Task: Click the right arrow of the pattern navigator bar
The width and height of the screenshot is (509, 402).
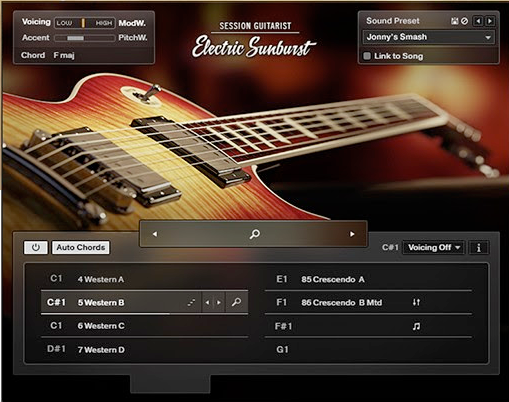Action: [x=352, y=234]
